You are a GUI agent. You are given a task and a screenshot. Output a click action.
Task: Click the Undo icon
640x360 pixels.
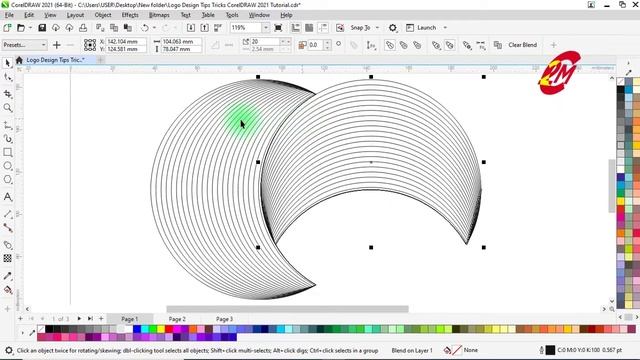(145, 28)
